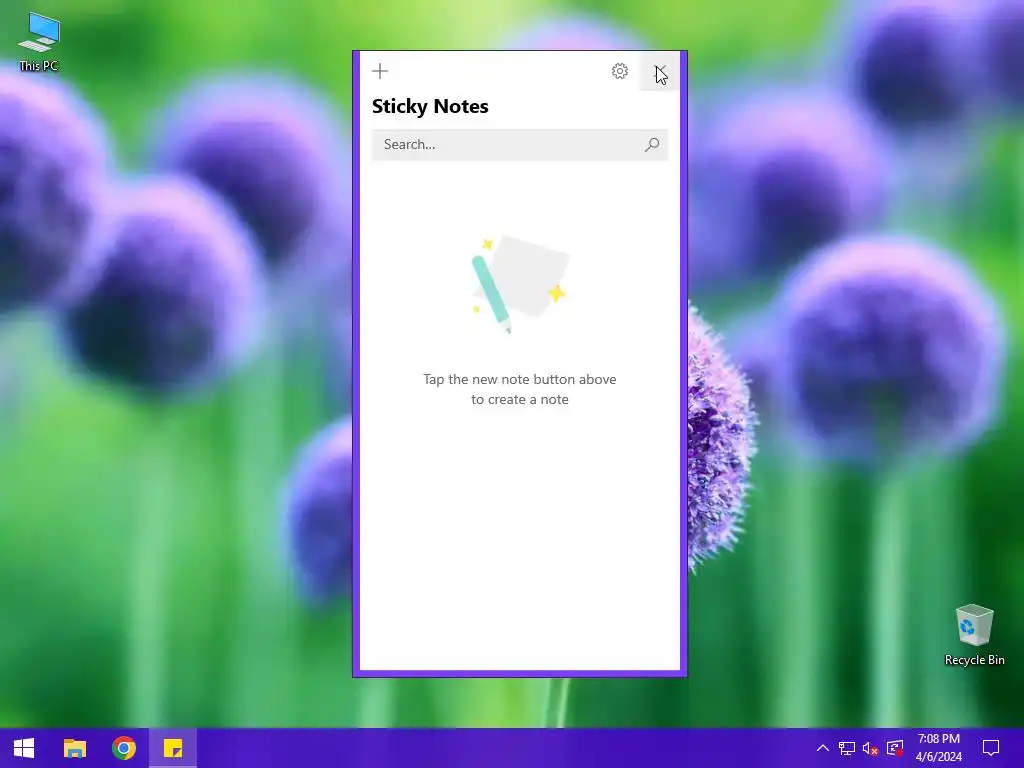The height and width of the screenshot is (768, 1024).
Task: Click 'Tap the new note button above' text
Action: coord(520,379)
